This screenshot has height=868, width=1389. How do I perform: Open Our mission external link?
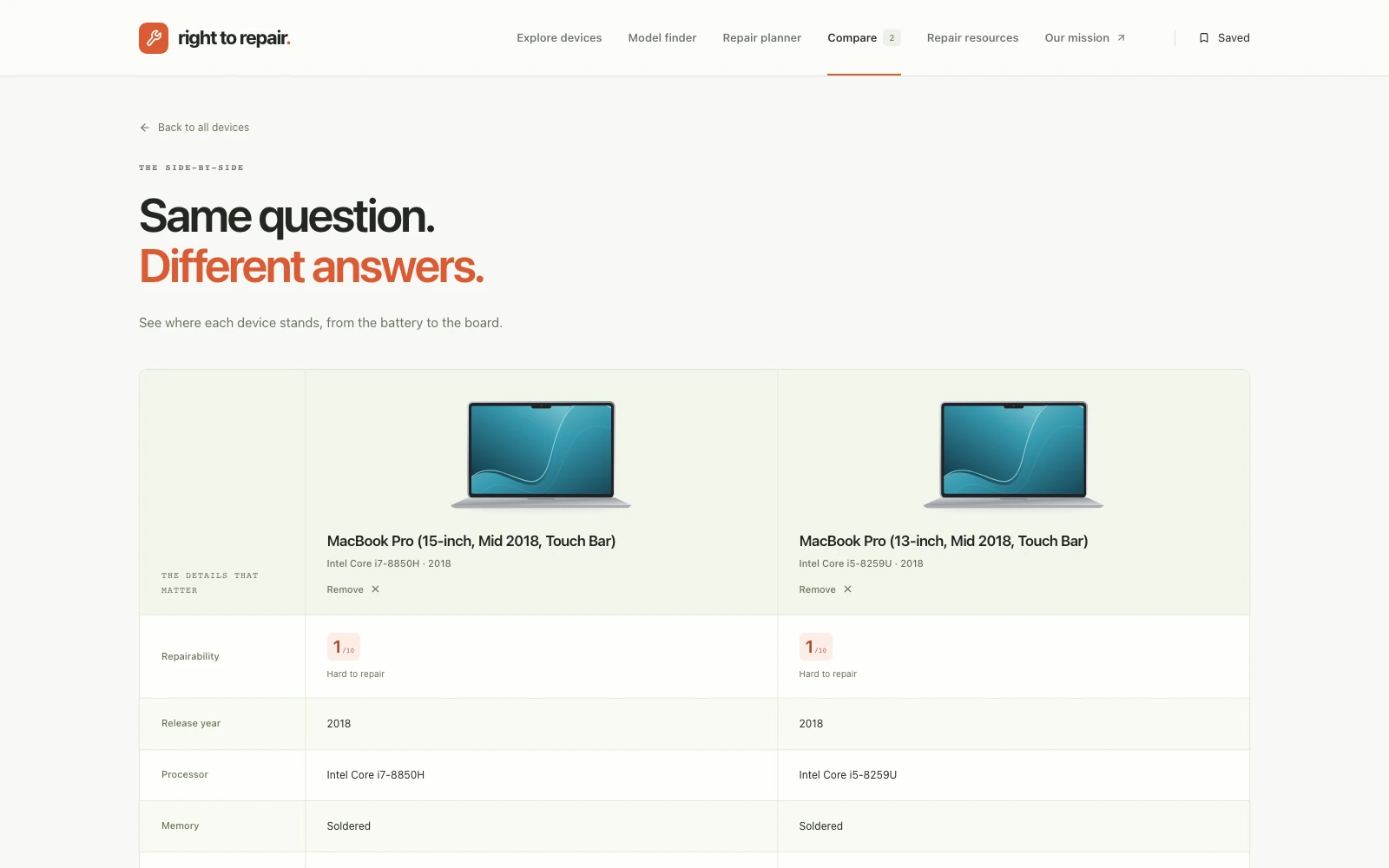(1085, 38)
